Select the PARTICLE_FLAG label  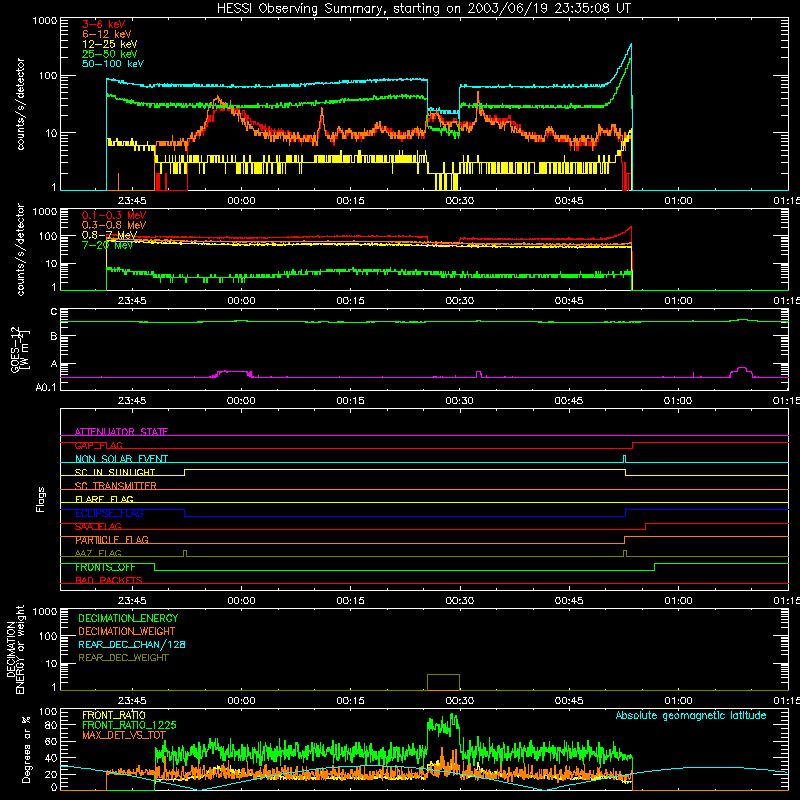(112, 540)
